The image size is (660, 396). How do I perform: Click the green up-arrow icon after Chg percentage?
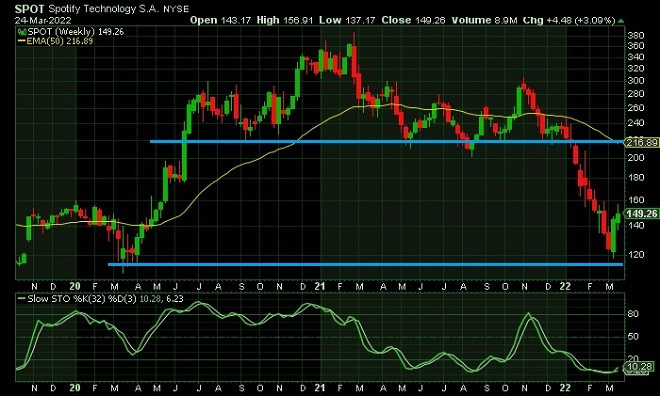621,21
